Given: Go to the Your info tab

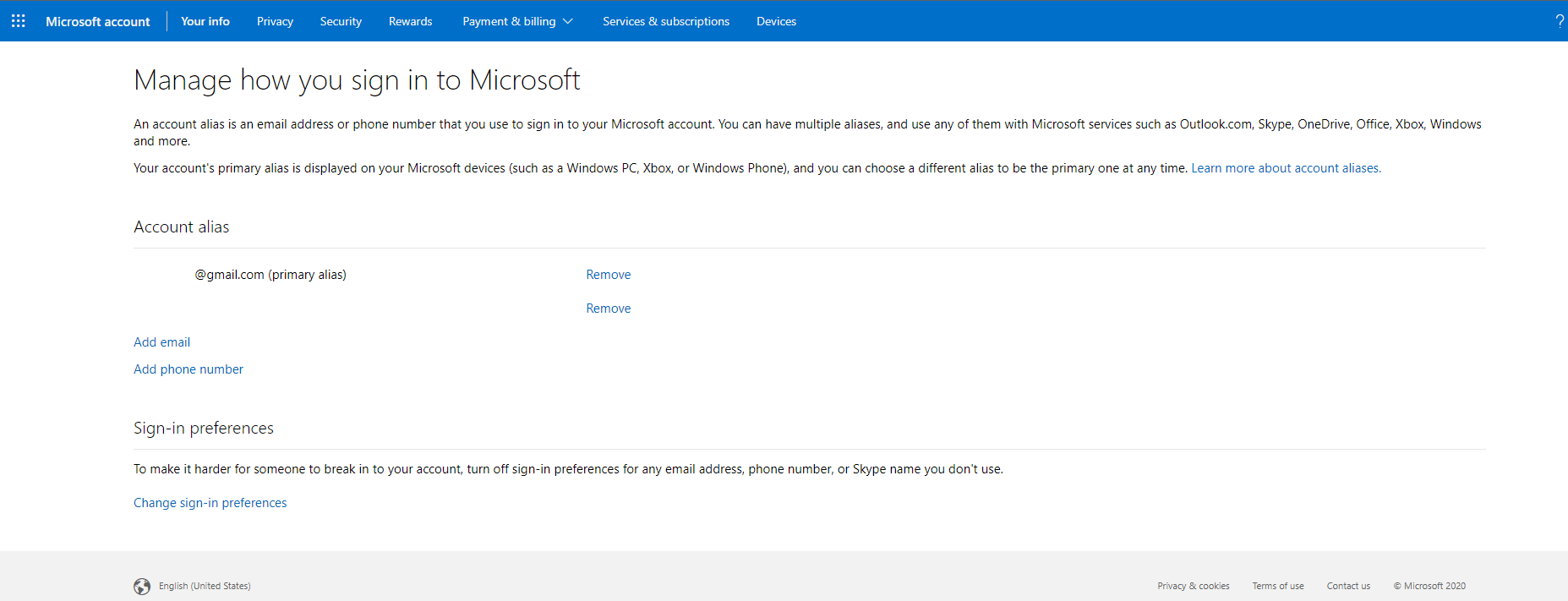Looking at the screenshot, I should (205, 21).
